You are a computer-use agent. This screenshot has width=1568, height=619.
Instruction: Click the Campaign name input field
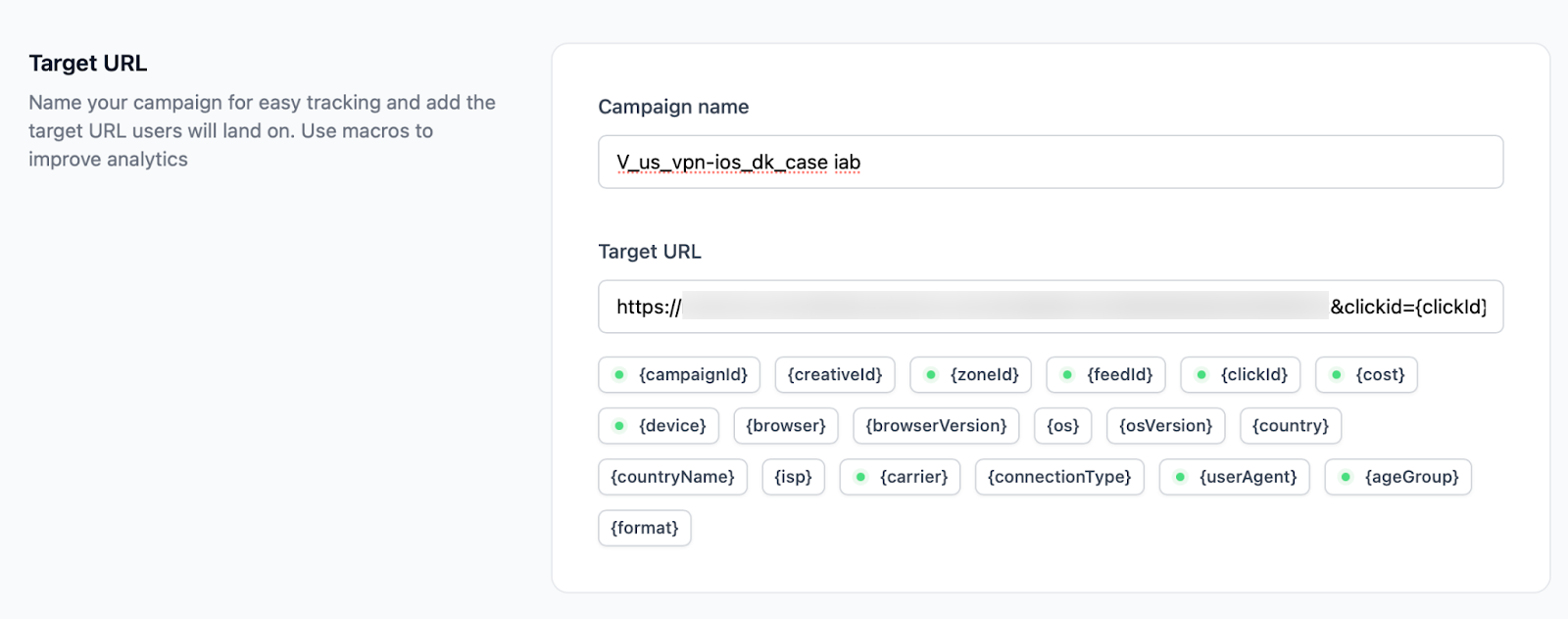(x=1050, y=163)
